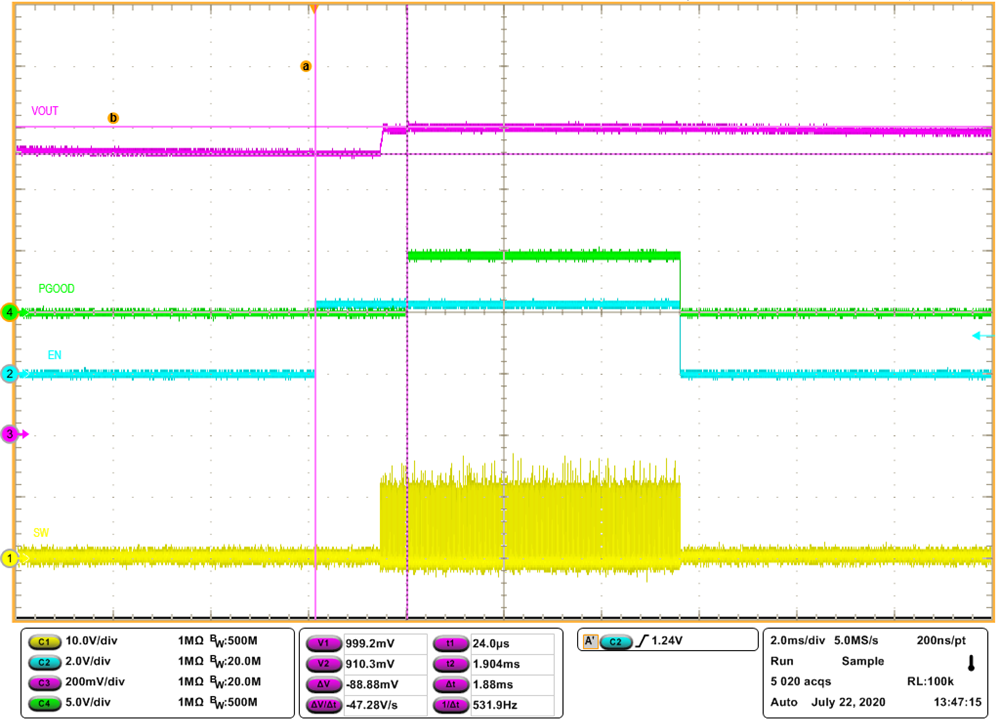Open the 2.0ms/div timebase selector

[795, 639]
